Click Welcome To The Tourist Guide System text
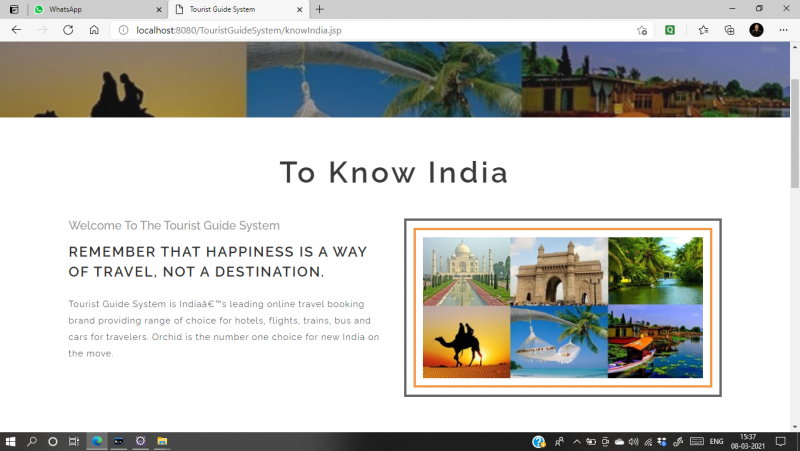 [174, 226]
